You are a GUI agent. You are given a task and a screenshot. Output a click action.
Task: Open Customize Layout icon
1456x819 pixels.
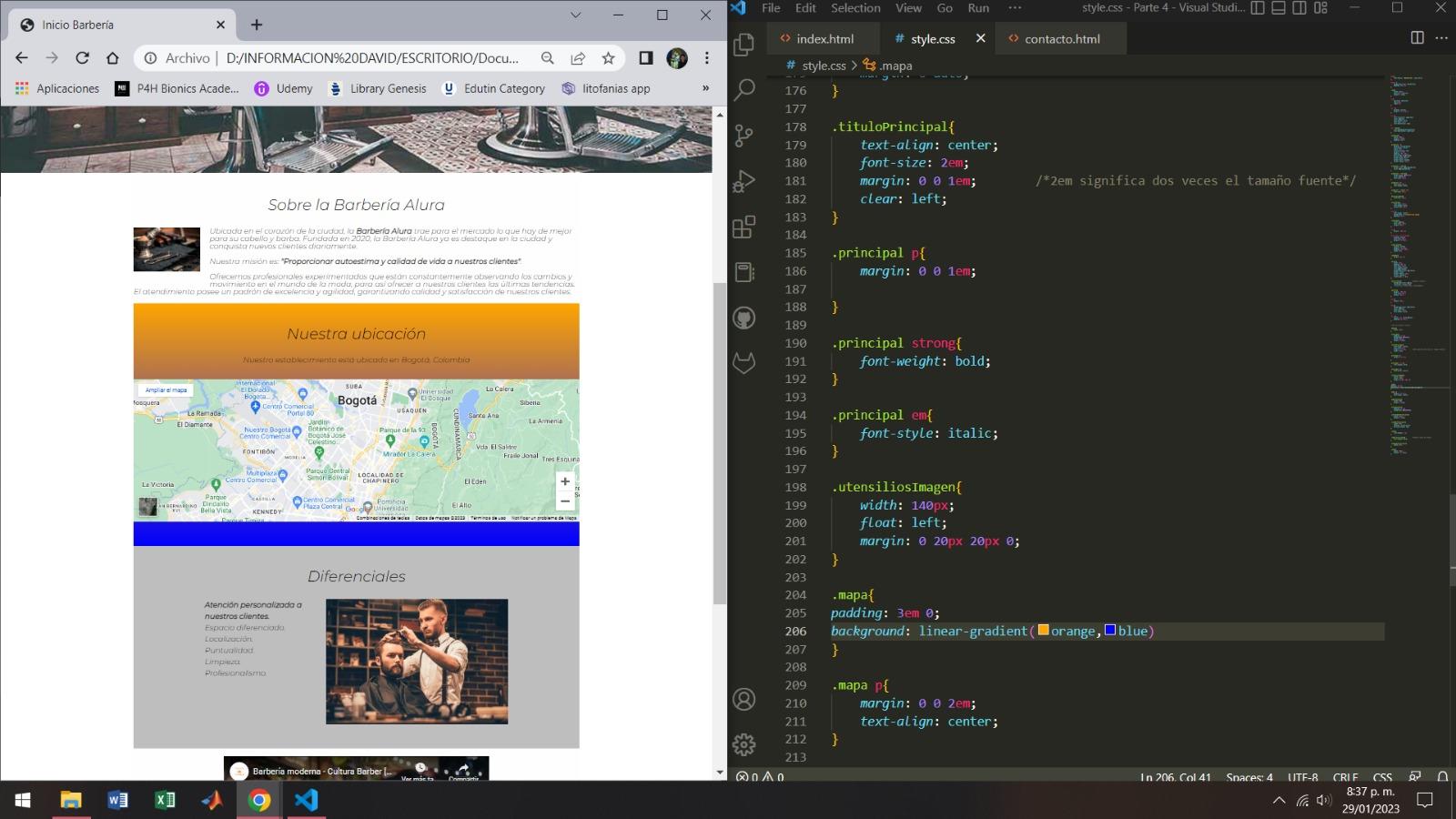1320,8
